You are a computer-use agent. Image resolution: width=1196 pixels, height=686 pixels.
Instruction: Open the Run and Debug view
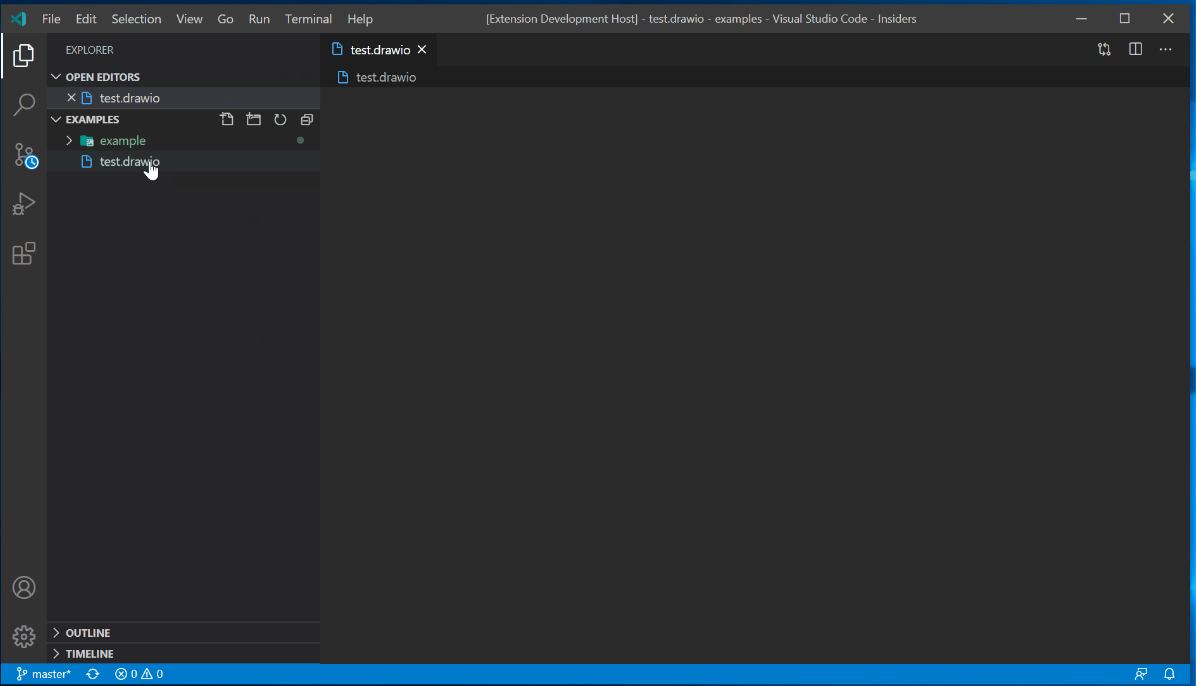pyautogui.click(x=24, y=204)
